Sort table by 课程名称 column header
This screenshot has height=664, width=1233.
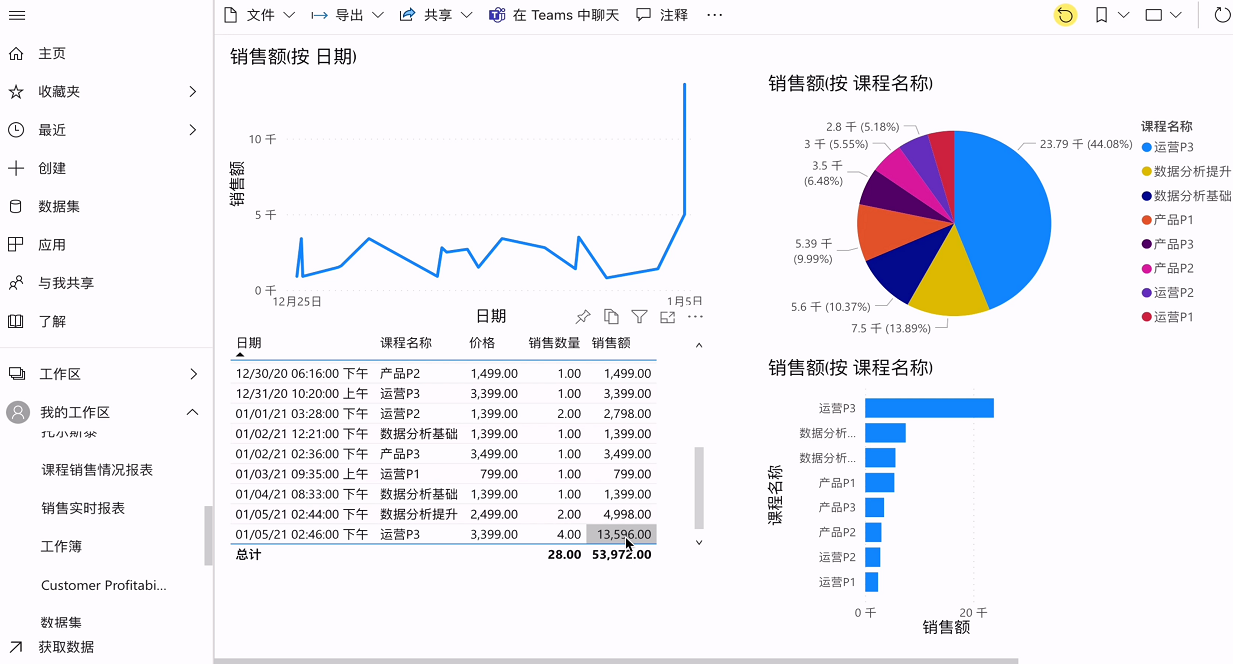pyautogui.click(x=406, y=343)
